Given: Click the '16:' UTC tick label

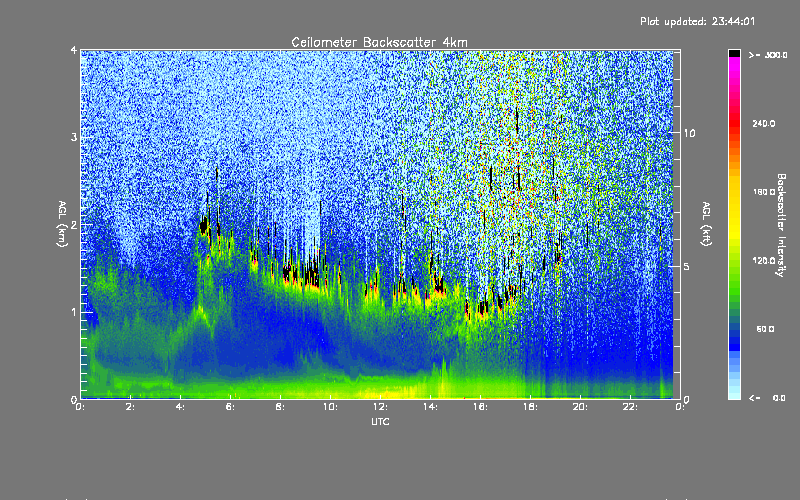Looking at the screenshot, I should (480, 407).
